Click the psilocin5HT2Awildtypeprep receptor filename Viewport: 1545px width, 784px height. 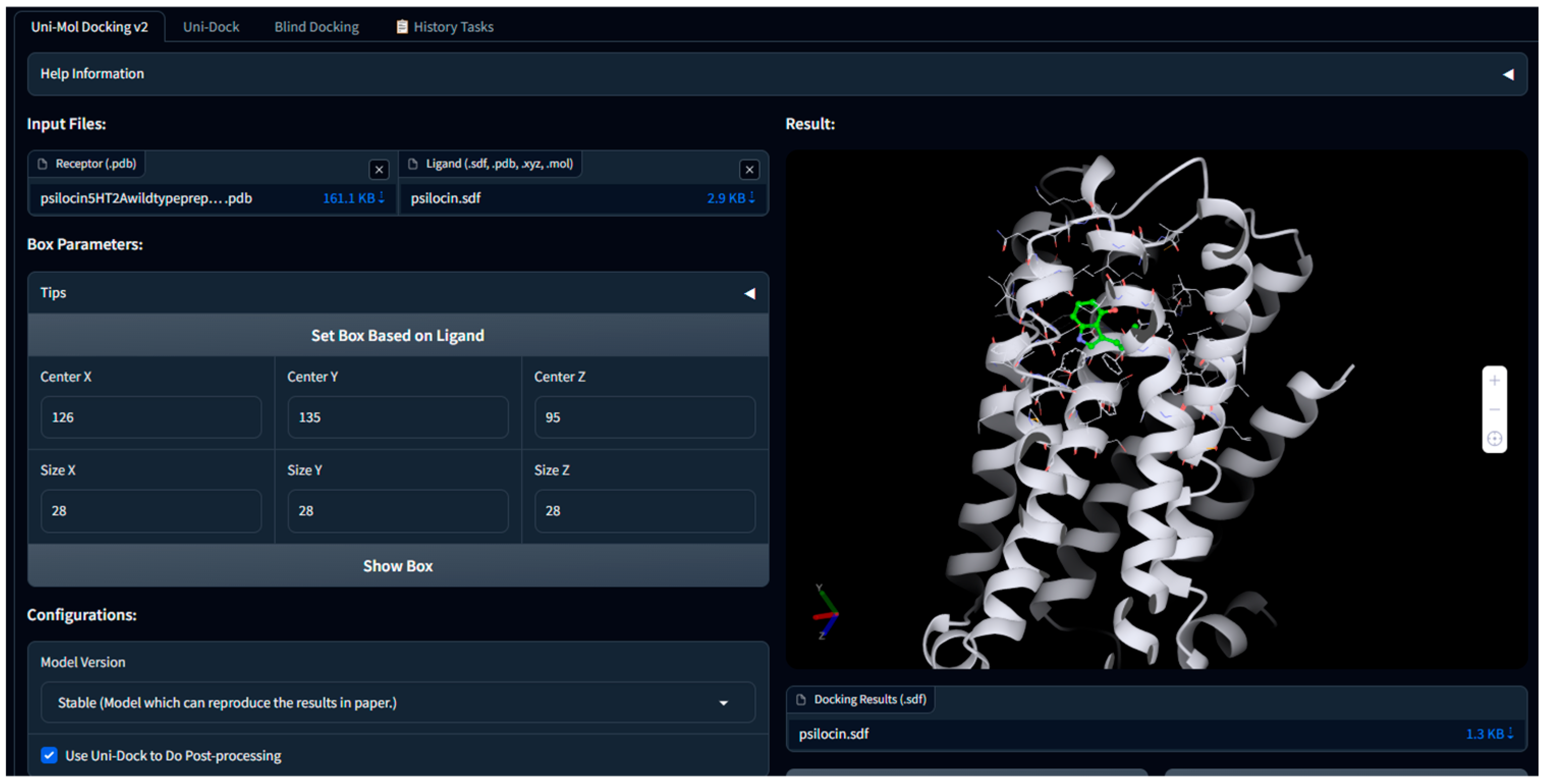click(146, 198)
